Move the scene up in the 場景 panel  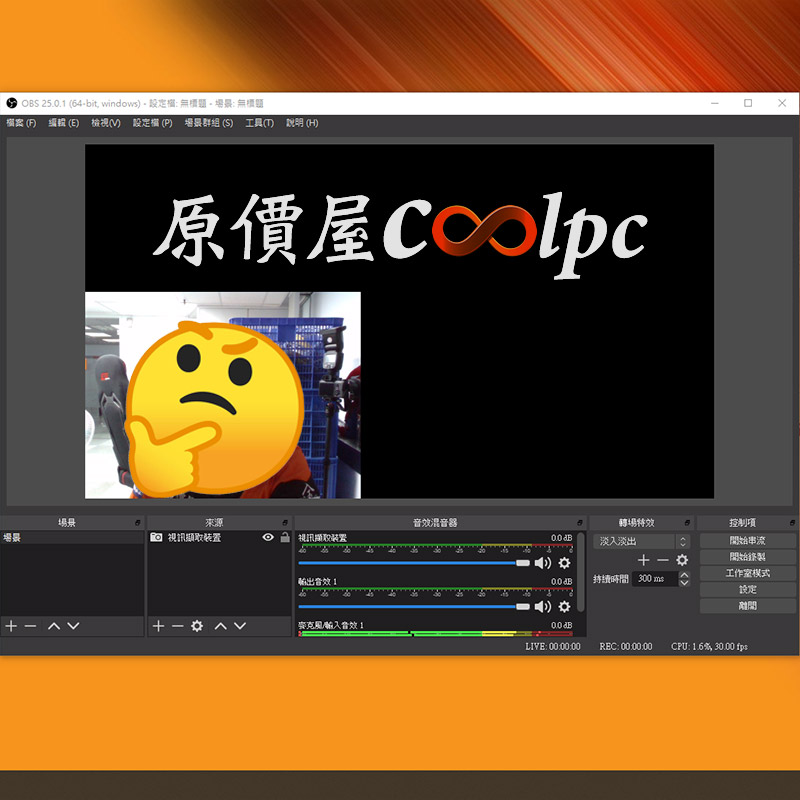(x=54, y=626)
